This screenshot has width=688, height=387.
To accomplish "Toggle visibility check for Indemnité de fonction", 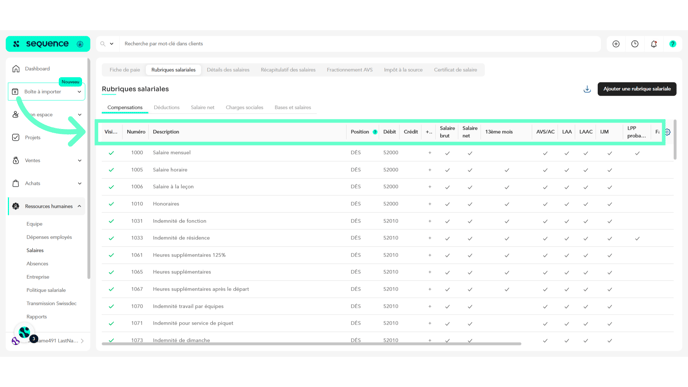I will pos(111,221).
